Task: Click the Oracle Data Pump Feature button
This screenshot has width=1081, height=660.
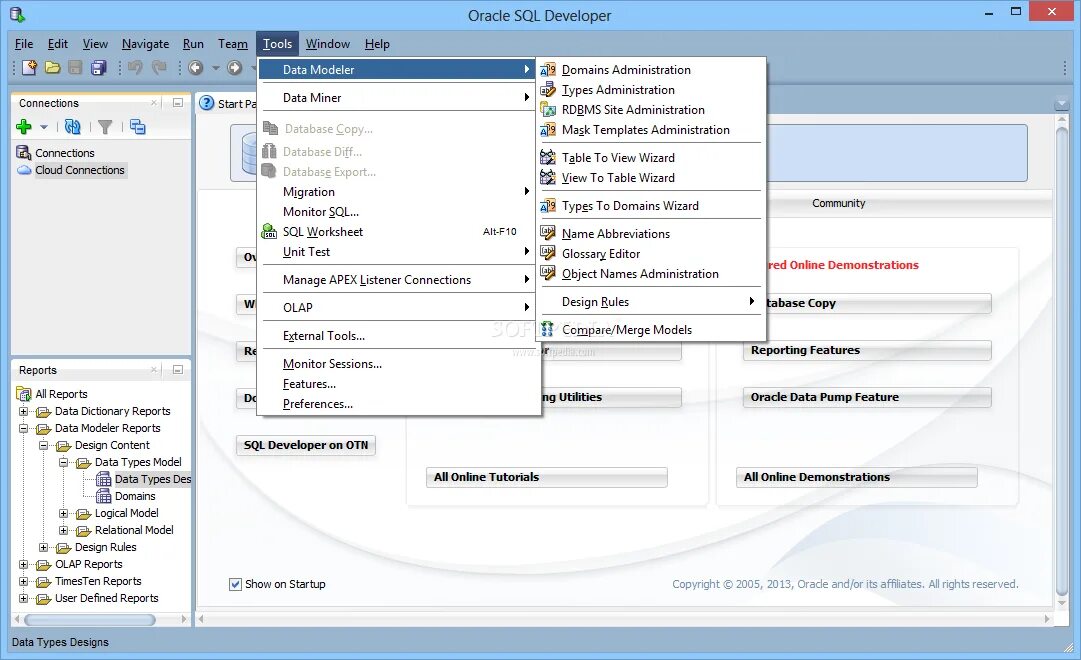Action: (867, 397)
